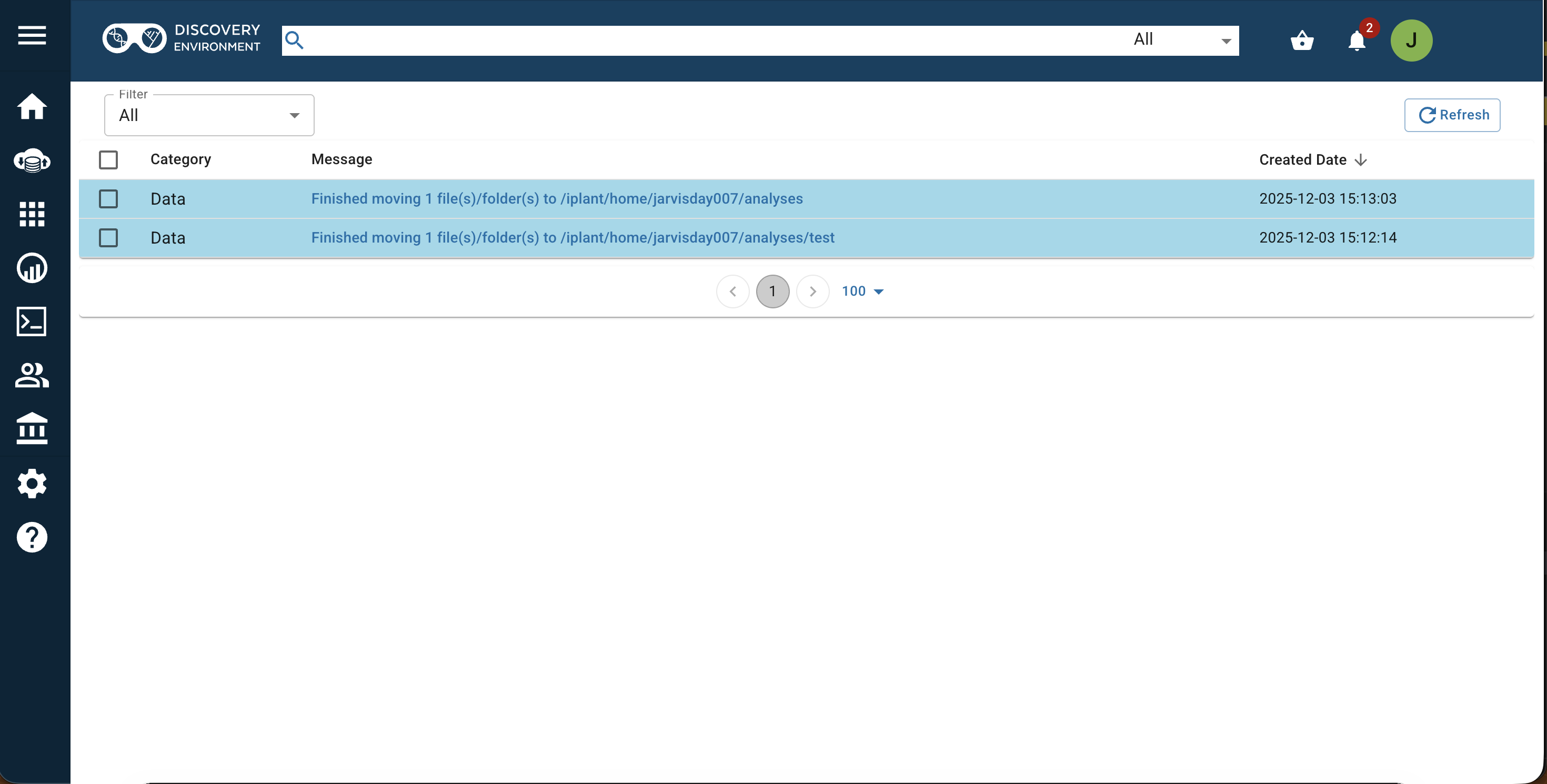Open the search scope All dropdown
Screen dimensions: 1547x784
1180,40
